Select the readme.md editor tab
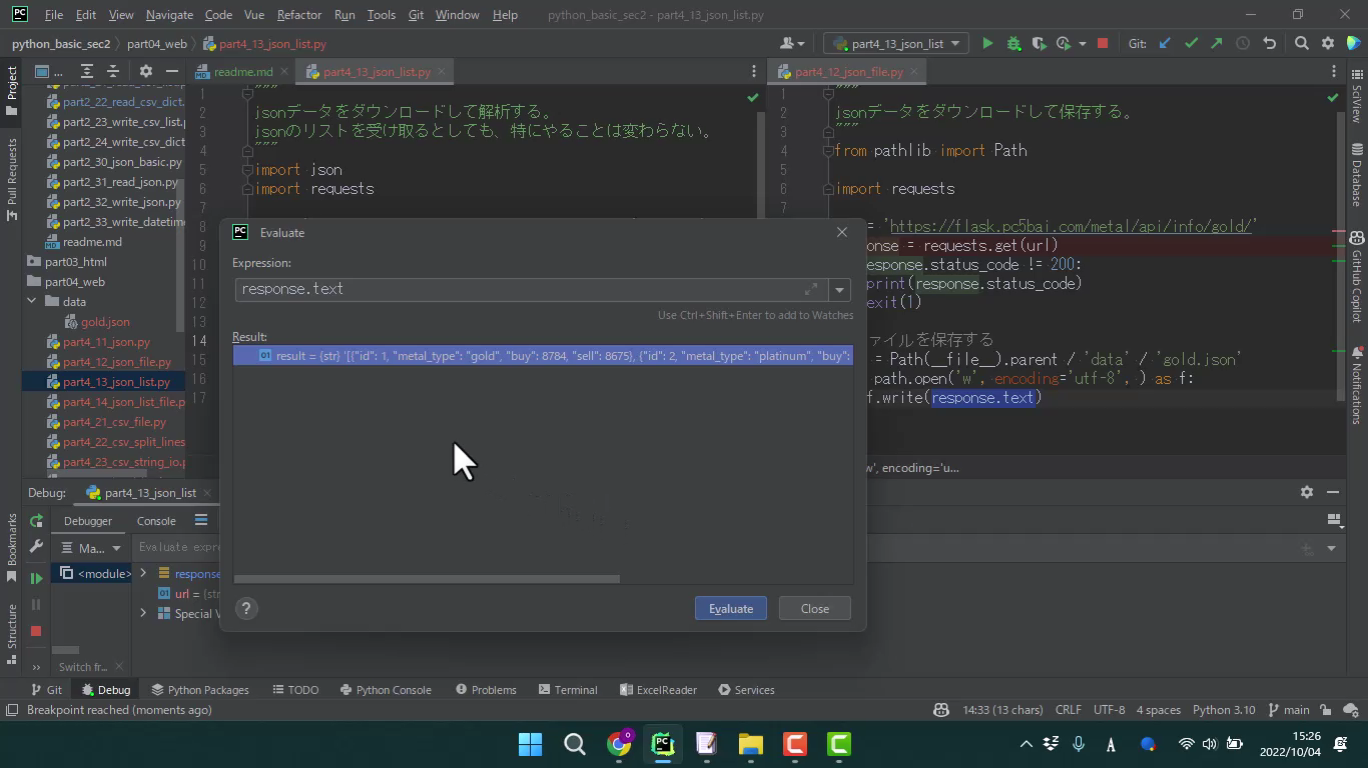 242,72
